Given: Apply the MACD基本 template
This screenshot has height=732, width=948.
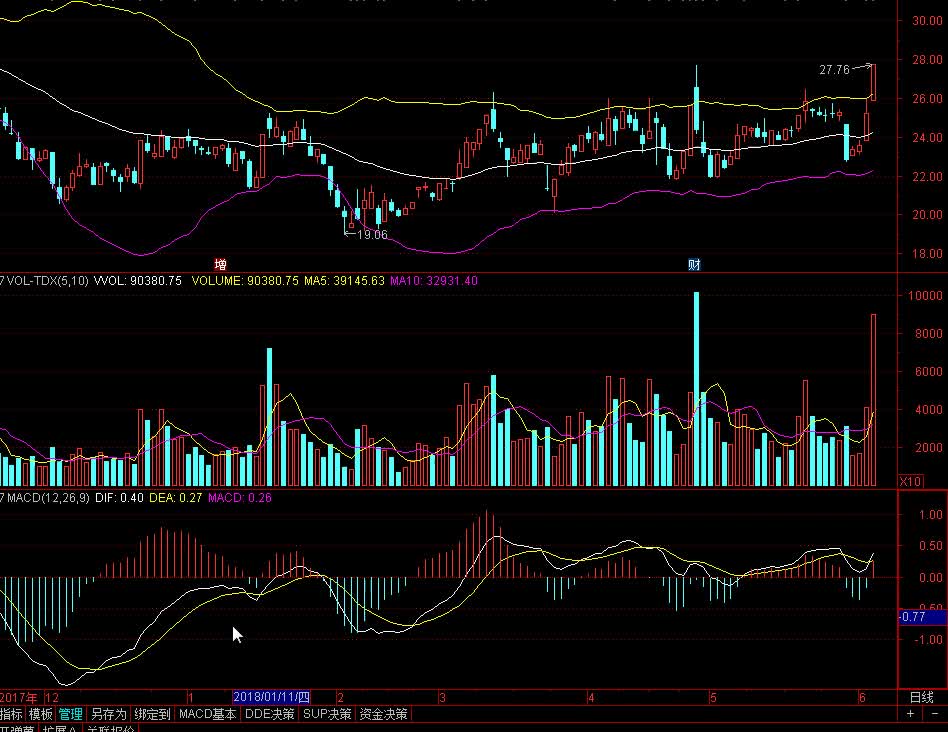Looking at the screenshot, I should coord(208,715).
